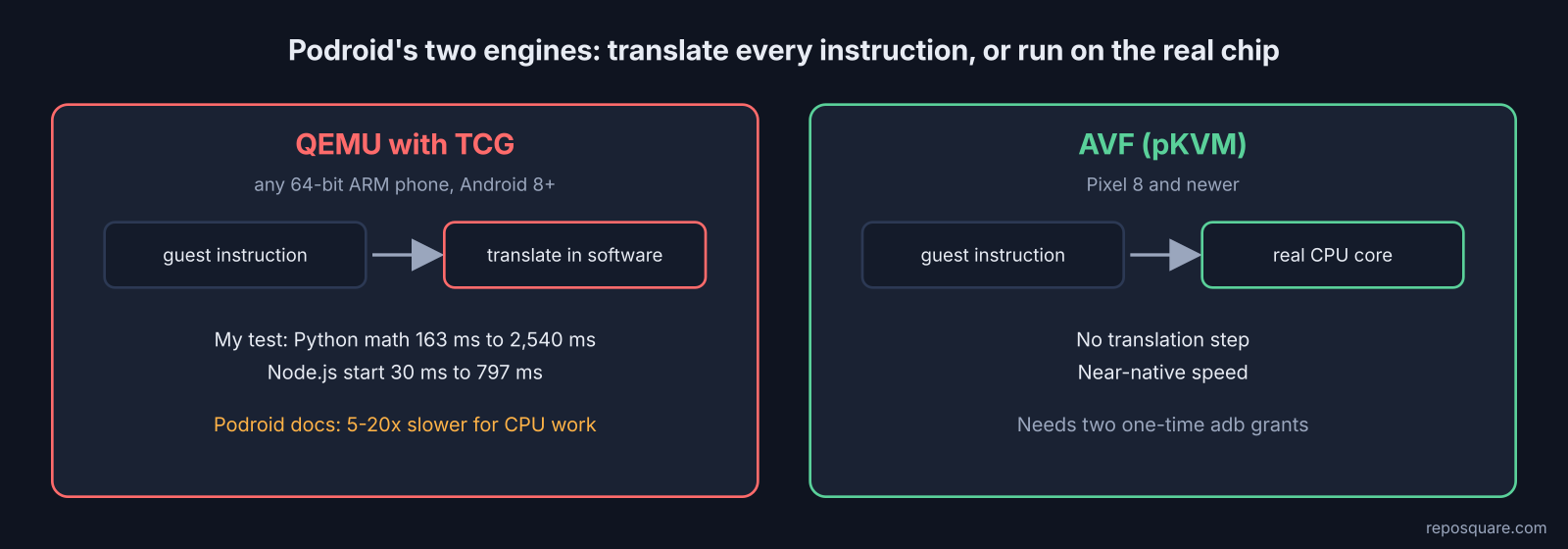Click the reposquare.com credit text
This screenshot has height=549, width=1568.
[x=1486, y=527]
